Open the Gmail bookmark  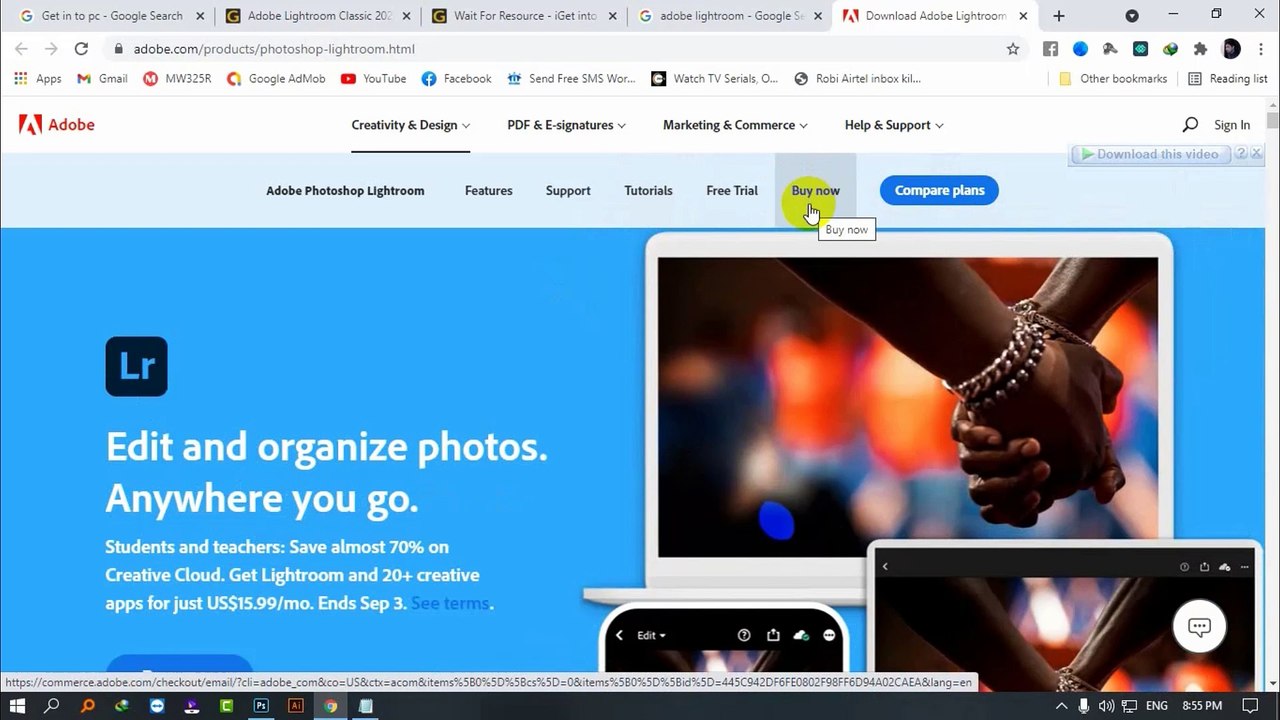[x=102, y=79]
